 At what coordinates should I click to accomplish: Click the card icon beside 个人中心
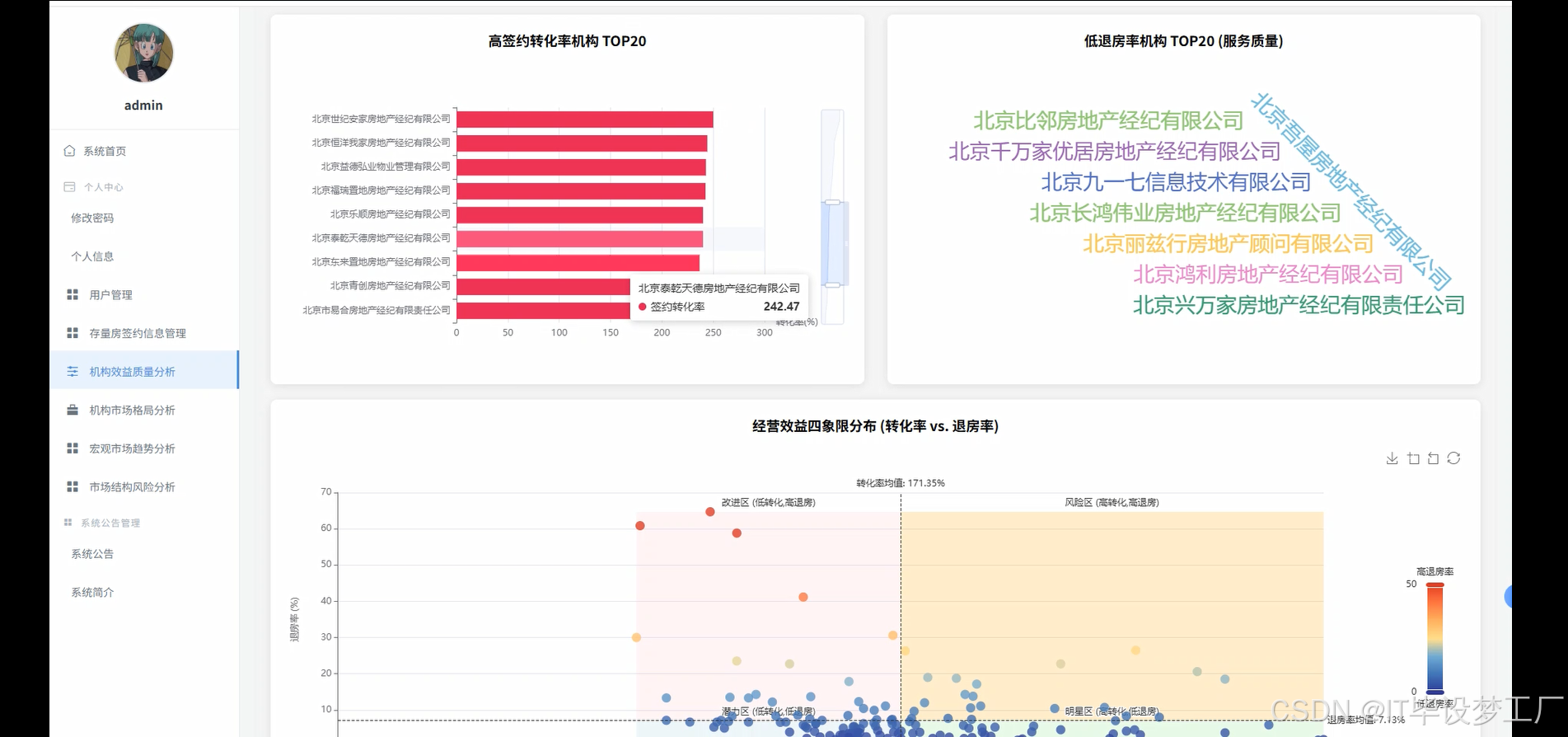pyautogui.click(x=69, y=187)
